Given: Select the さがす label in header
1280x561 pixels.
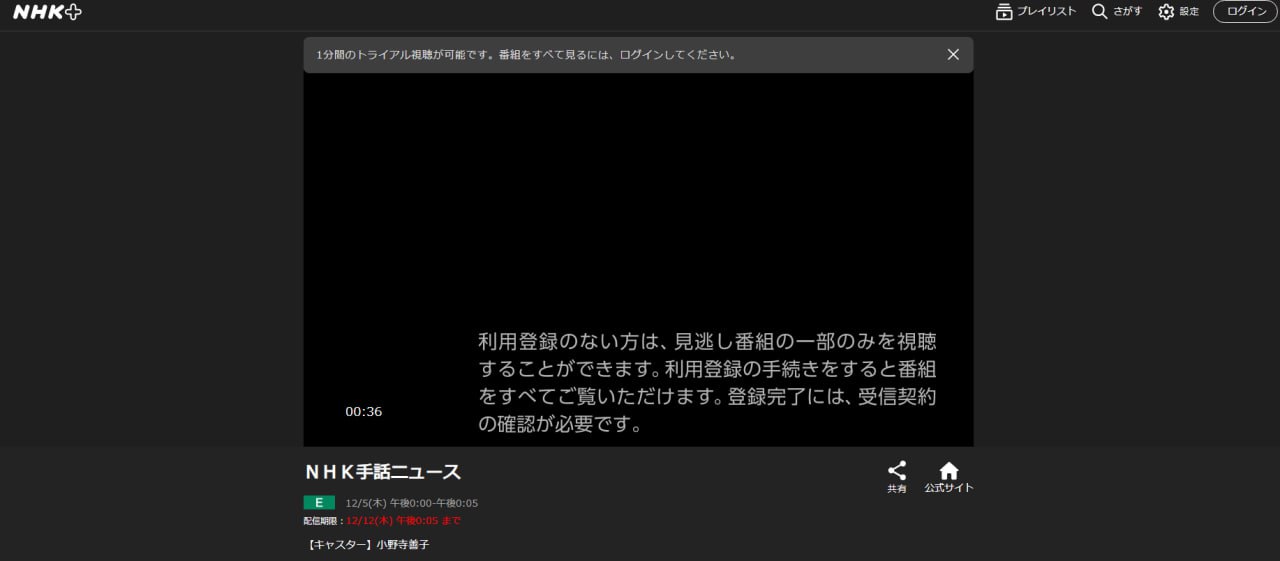Looking at the screenshot, I should point(1127,12).
